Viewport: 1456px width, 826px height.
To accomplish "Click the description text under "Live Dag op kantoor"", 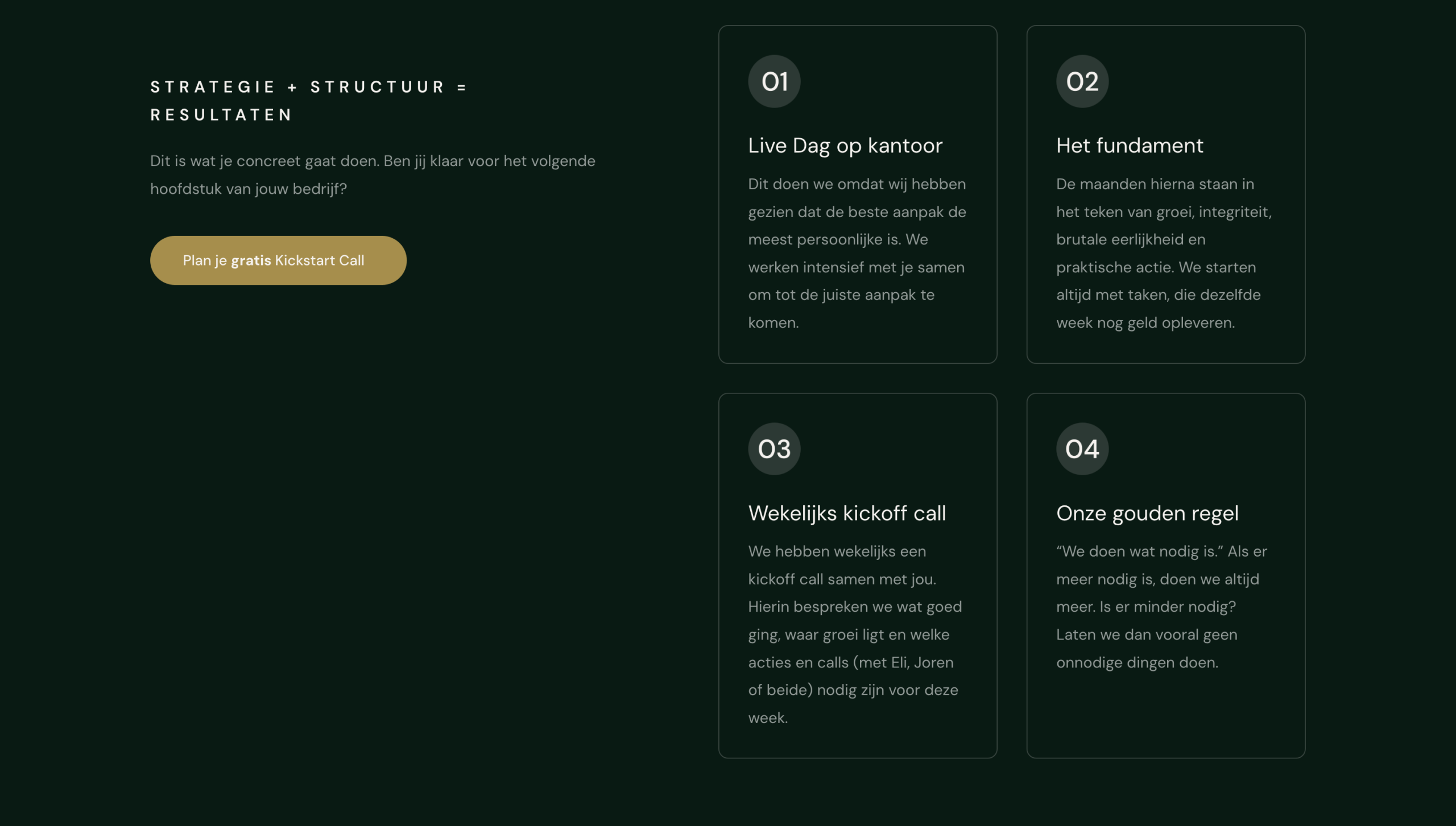I will pos(857,253).
